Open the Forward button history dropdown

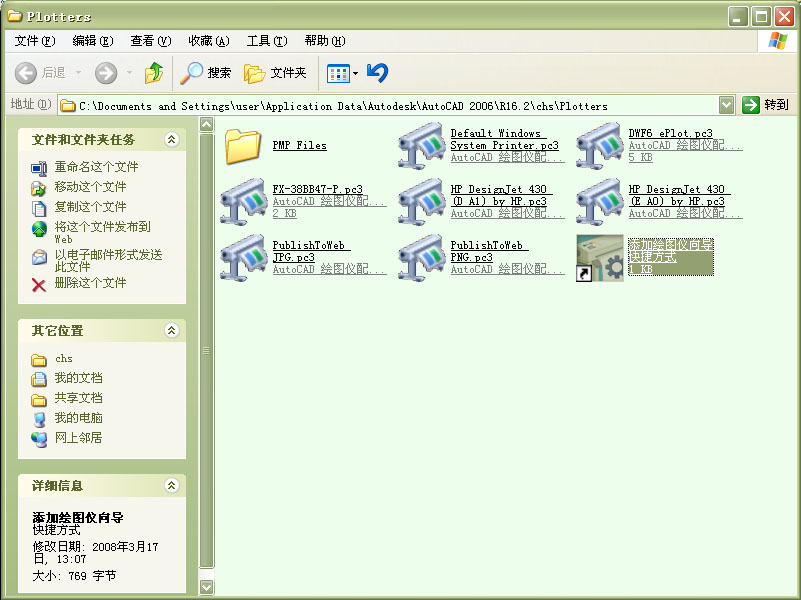pos(129,73)
